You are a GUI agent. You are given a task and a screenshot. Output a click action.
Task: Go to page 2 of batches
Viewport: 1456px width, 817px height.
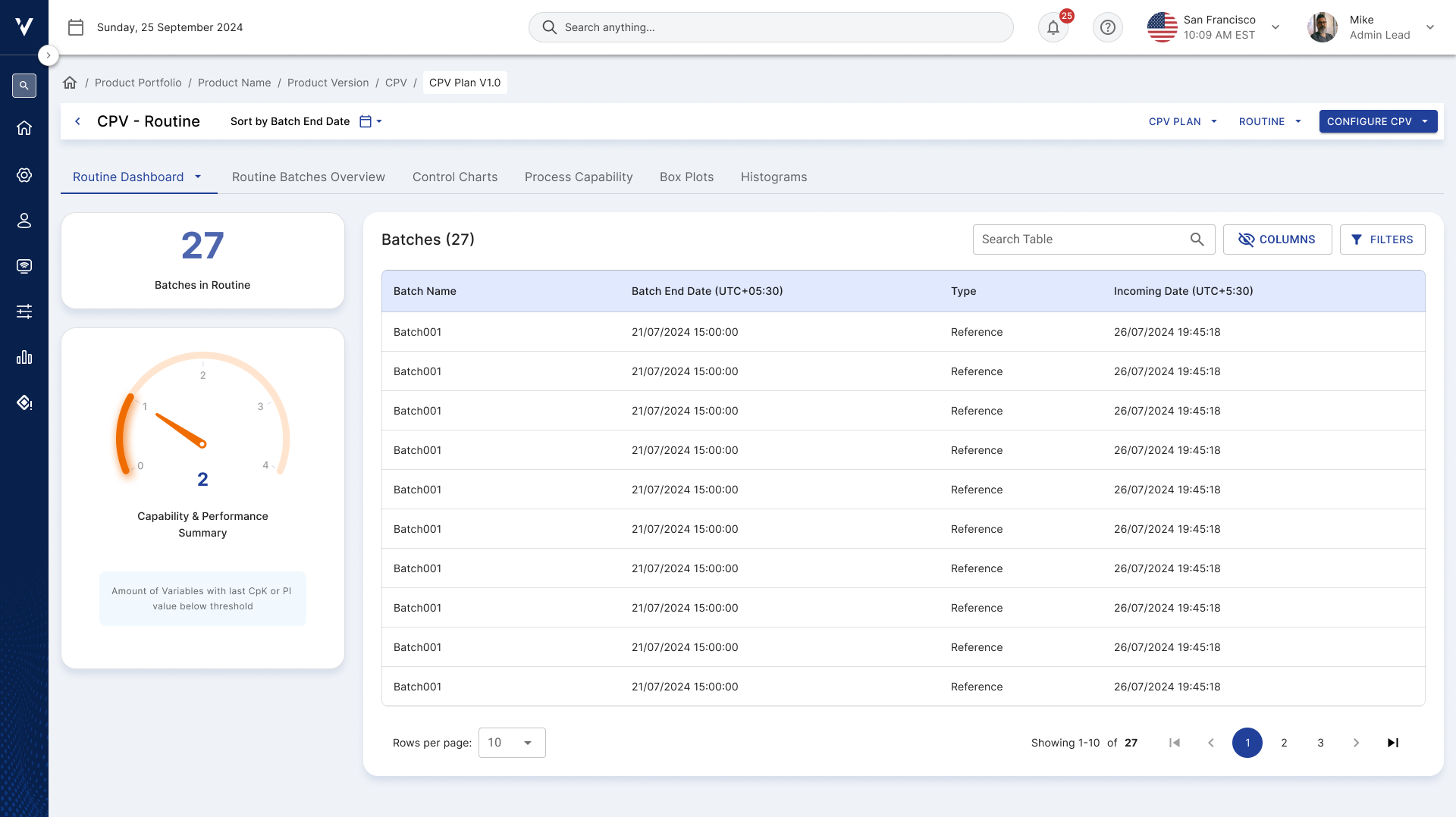point(1284,743)
